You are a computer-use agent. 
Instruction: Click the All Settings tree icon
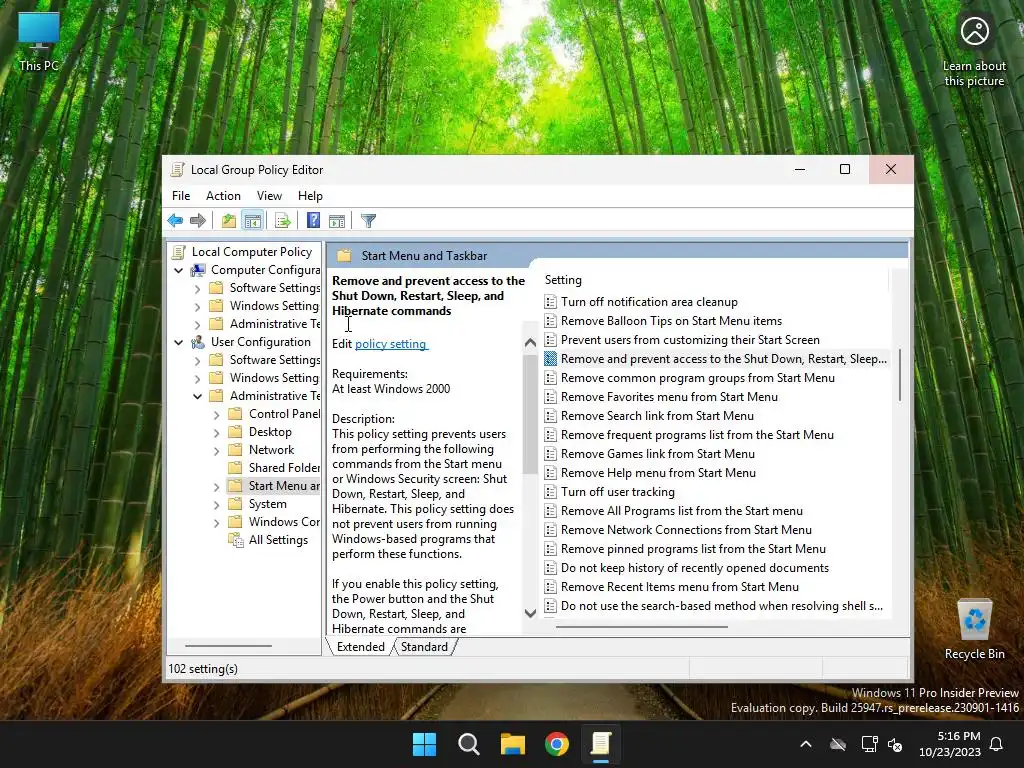(x=235, y=540)
